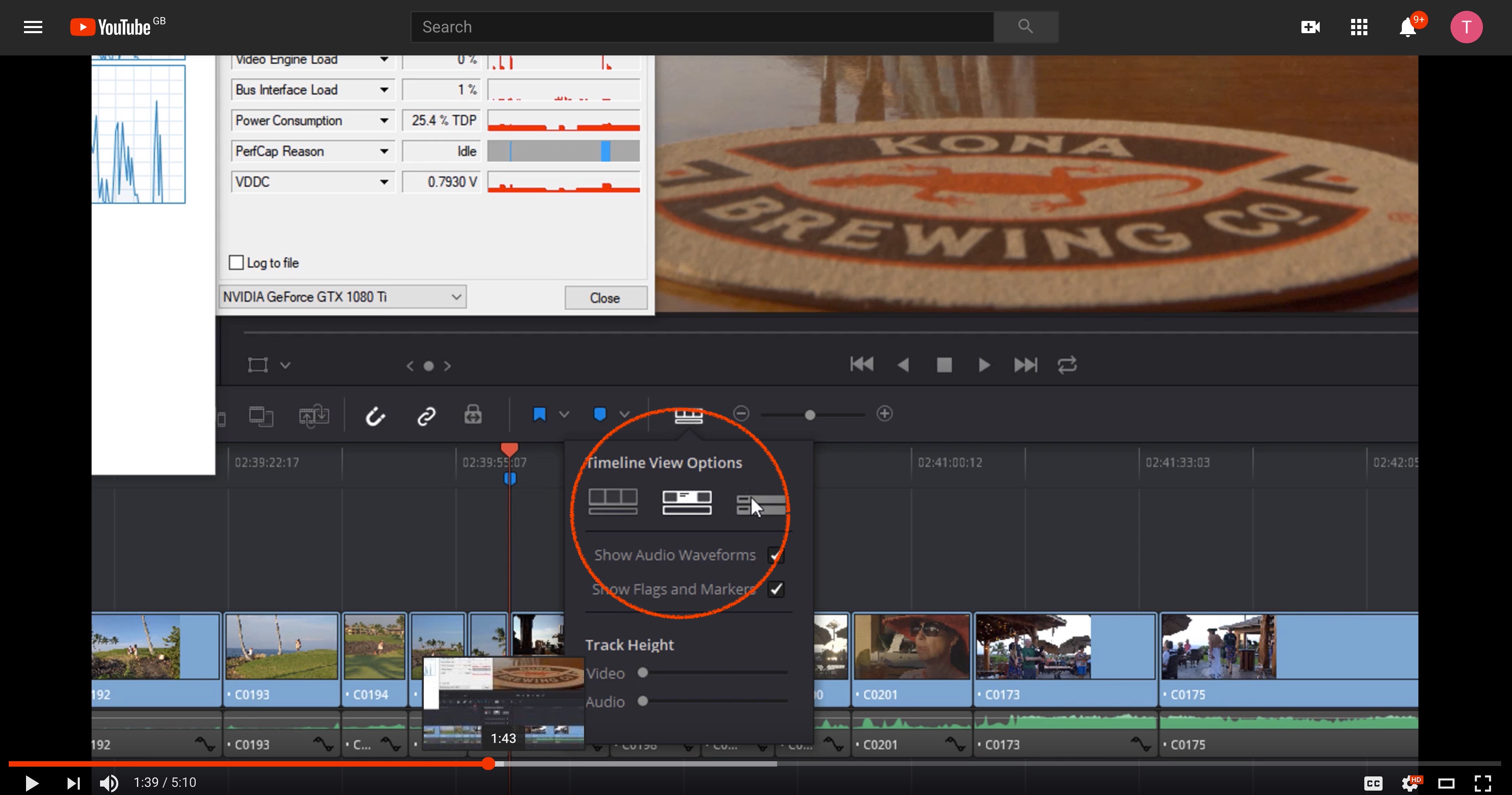The height and width of the screenshot is (795, 1512).
Task: Toggle loop playback in the viewer
Action: pos(1067,365)
